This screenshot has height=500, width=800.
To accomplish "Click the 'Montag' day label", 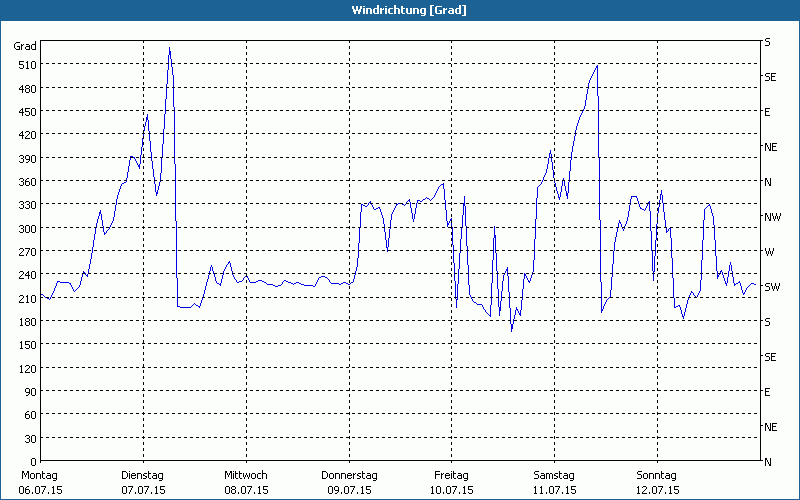I will pos(39,476).
